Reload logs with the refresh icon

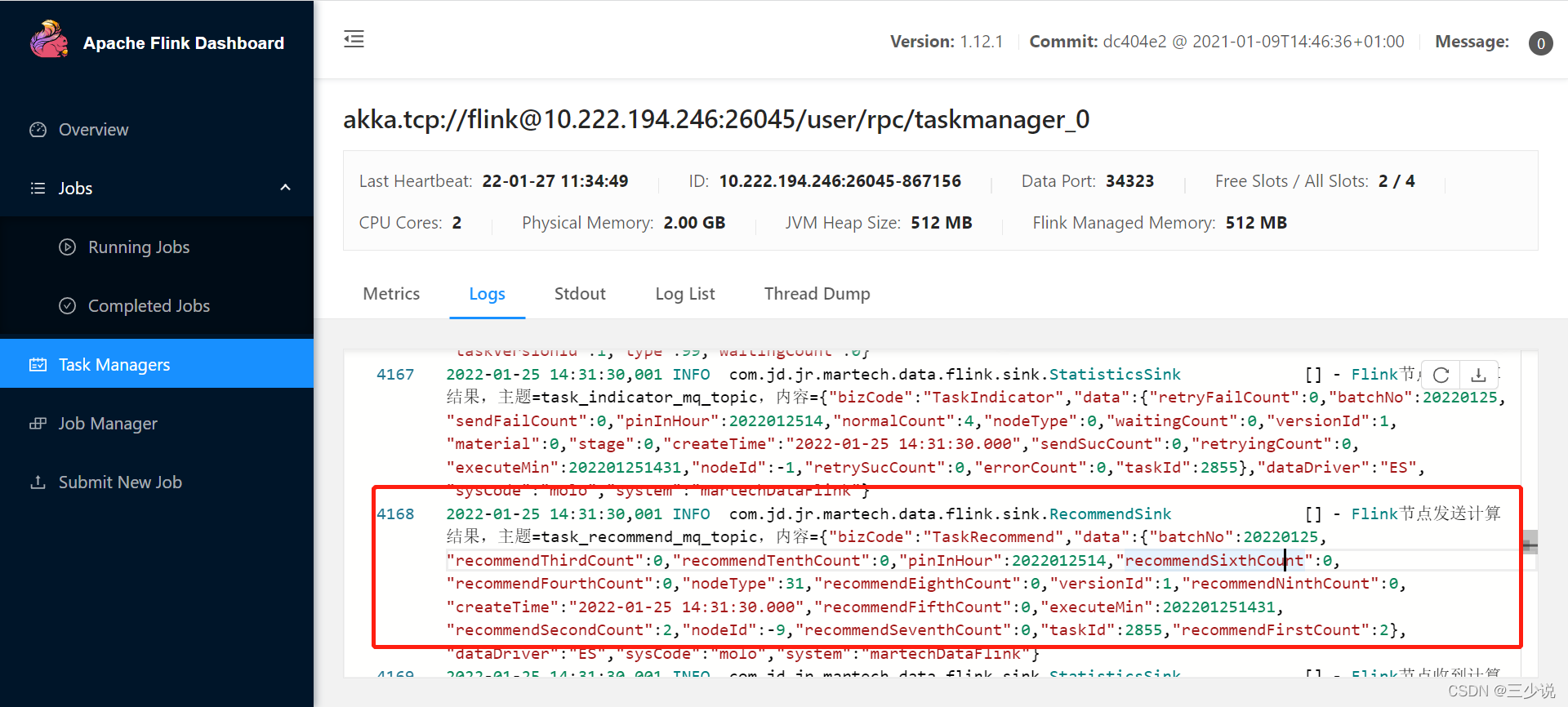1441,375
